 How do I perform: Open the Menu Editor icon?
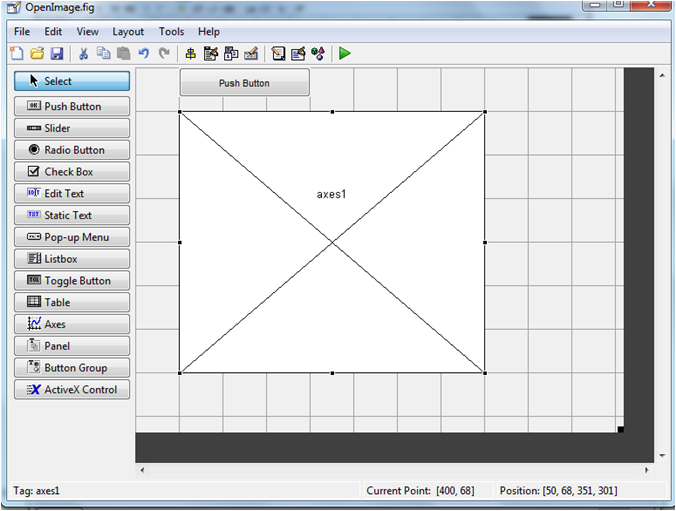pyautogui.click(x=211, y=53)
